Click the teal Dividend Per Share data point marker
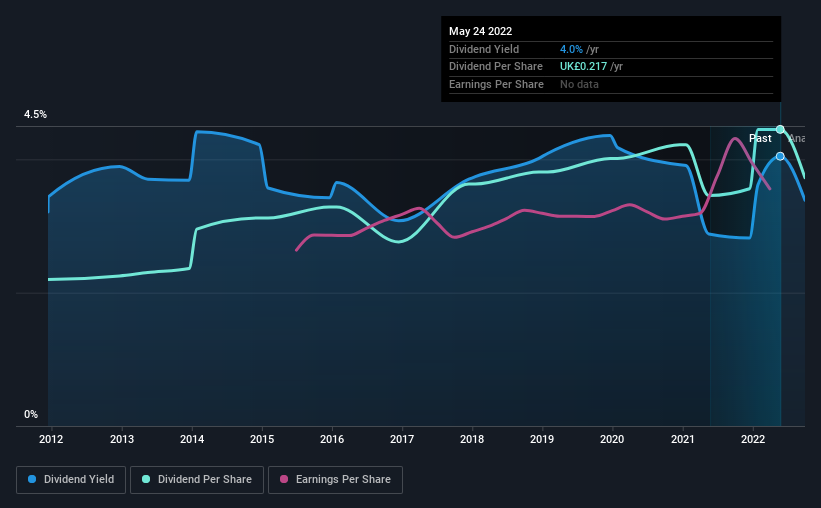Viewport: 821px width, 508px height. pos(780,129)
